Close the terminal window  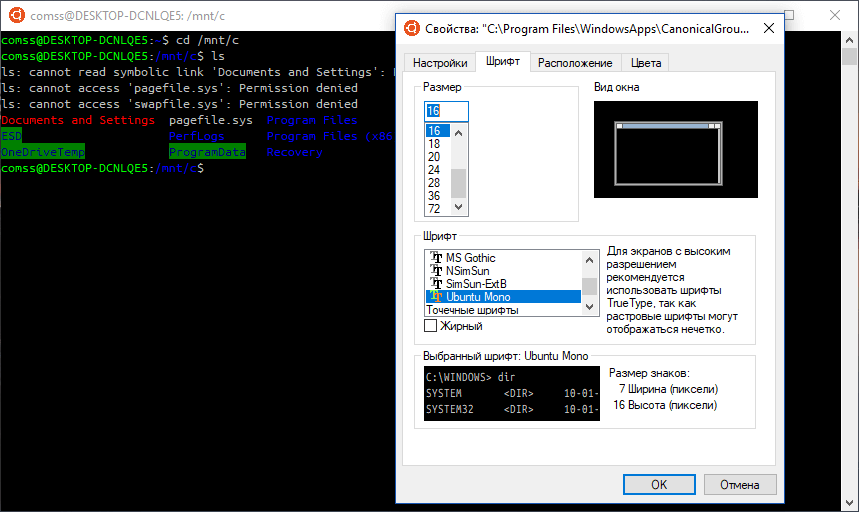click(x=834, y=15)
